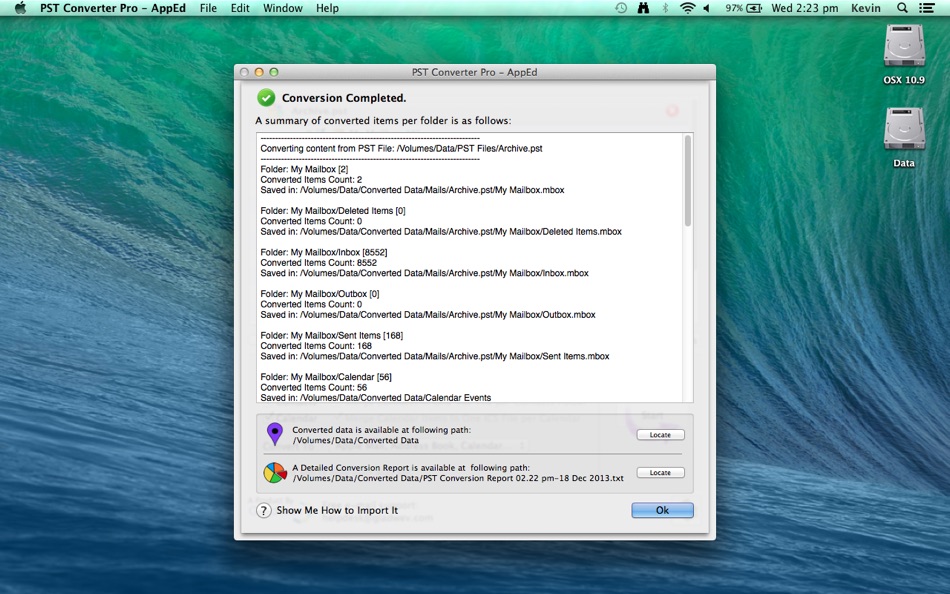This screenshot has height=594, width=950.
Task: Open Spotlight search magnifier
Action: click(x=902, y=8)
